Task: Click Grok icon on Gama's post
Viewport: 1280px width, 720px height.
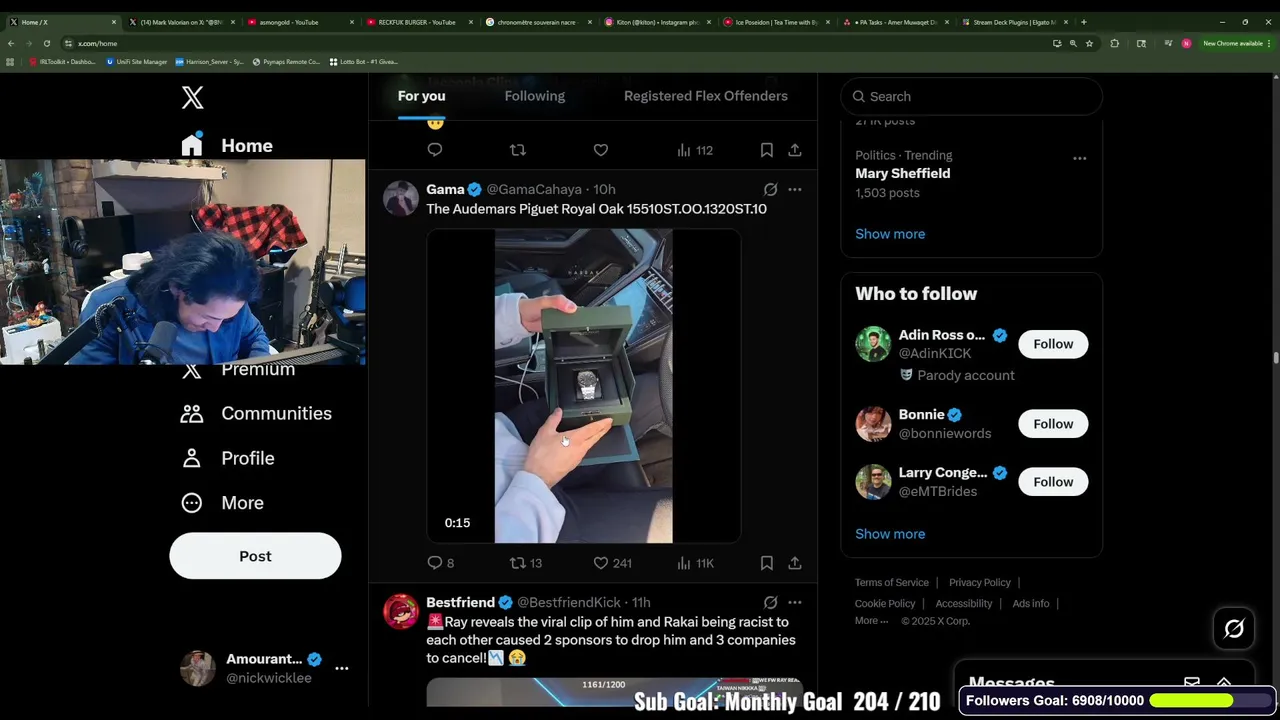Action: 770,189
